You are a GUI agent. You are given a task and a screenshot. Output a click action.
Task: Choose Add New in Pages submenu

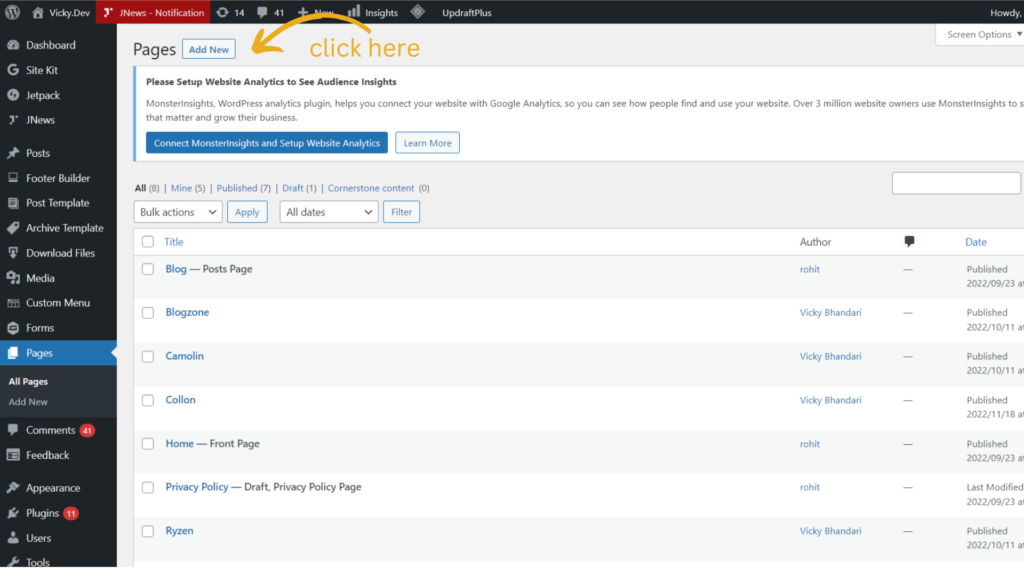click(x=28, y=402)
